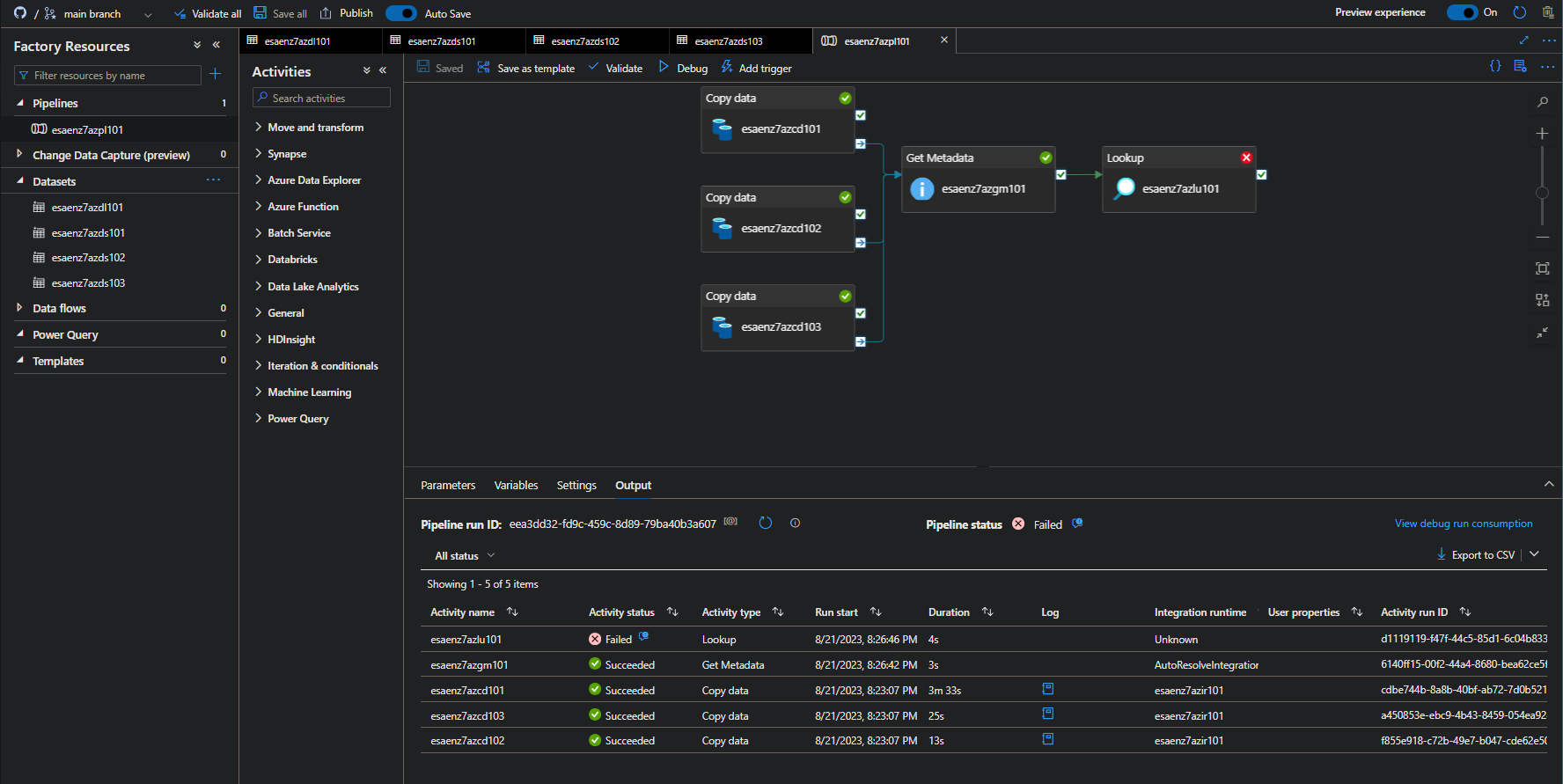
Task: Add new factory resource plus icon
Action: tap(216, 75)
